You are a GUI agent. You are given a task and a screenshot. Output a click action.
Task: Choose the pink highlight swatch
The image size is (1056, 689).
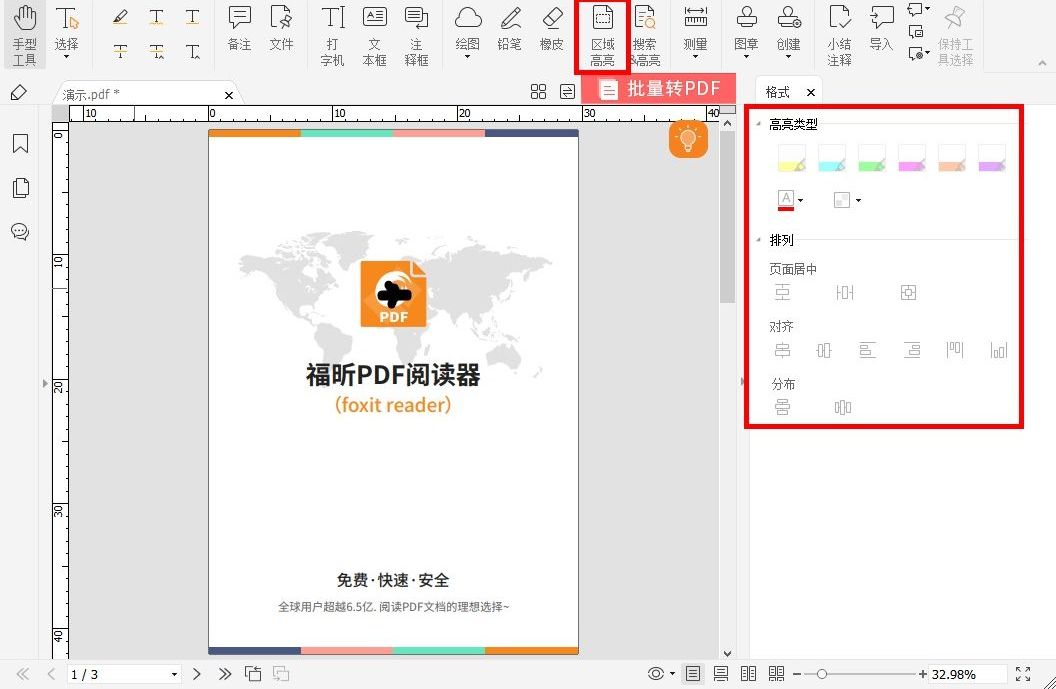912,158
